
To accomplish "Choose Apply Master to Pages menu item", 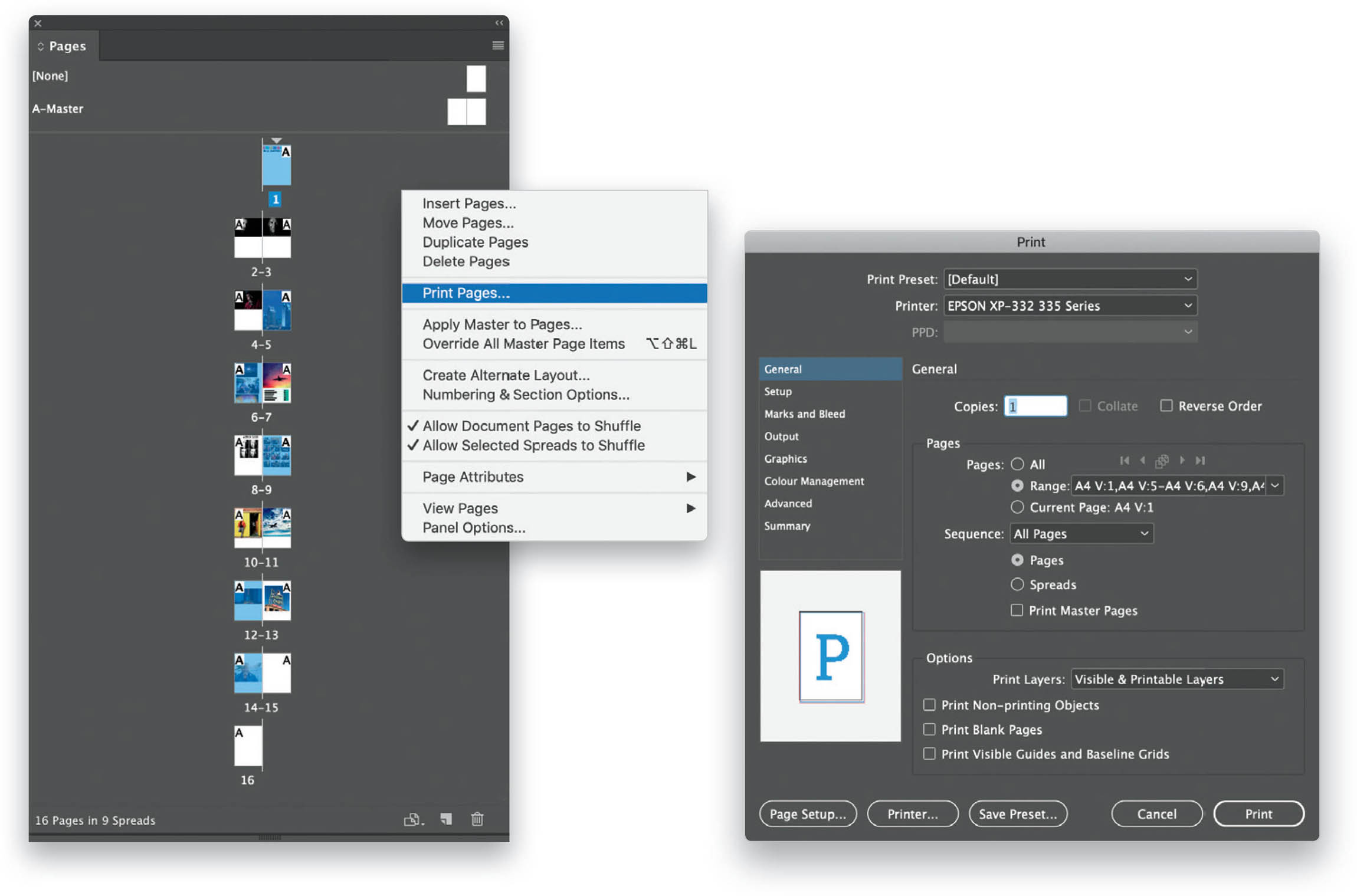I will coord(555,324).
